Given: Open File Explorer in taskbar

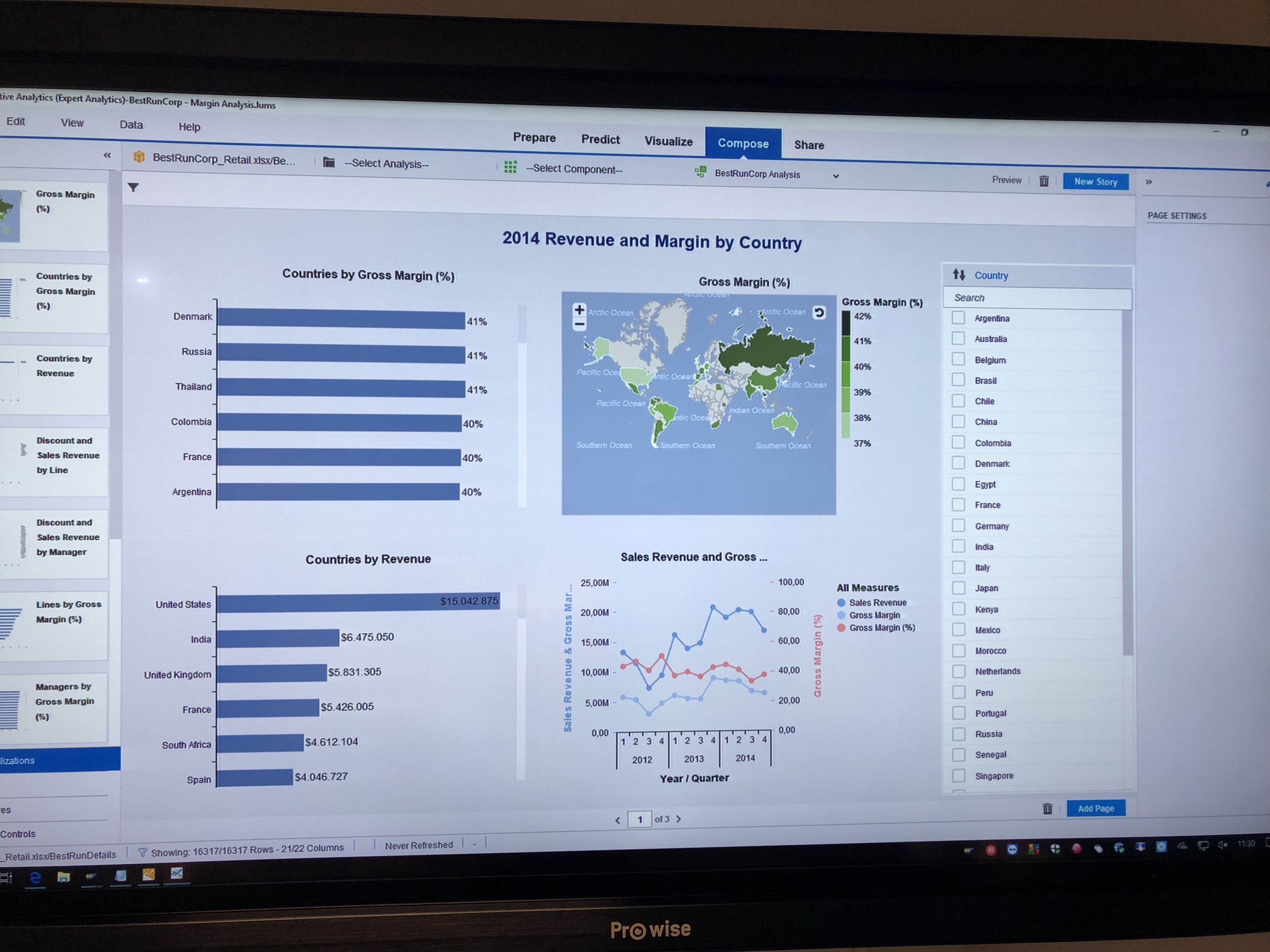Looking at the screenshot, I should pyautogui.click(x=63, y=876).
